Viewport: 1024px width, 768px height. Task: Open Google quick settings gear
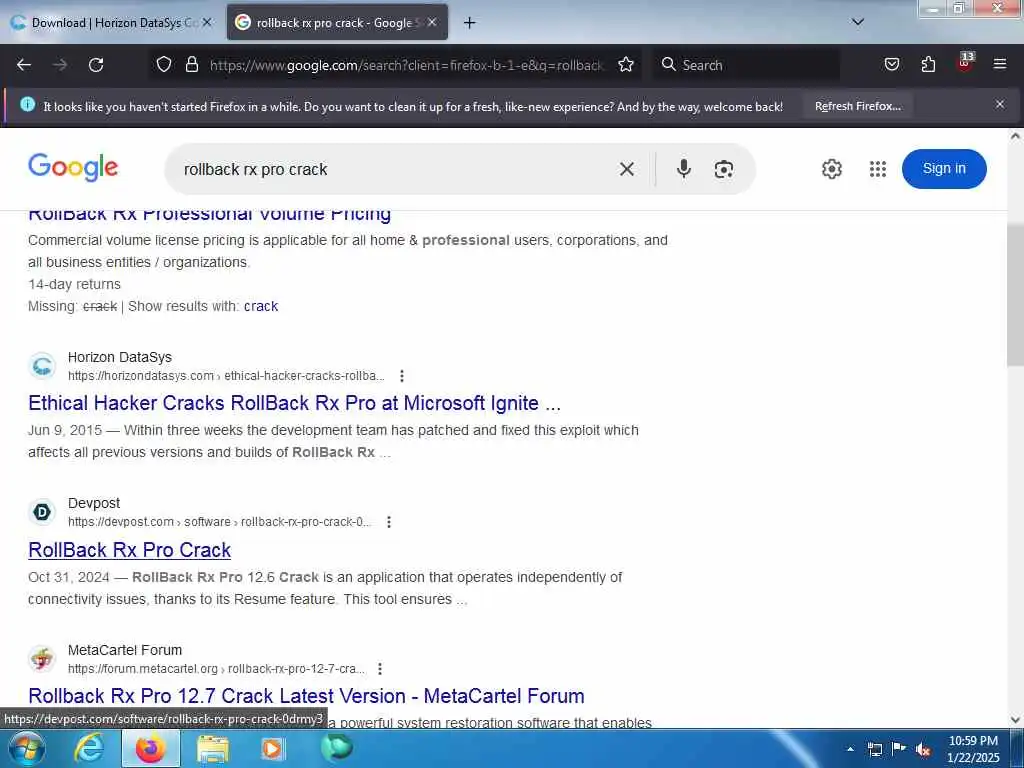(x=831, y=169)
